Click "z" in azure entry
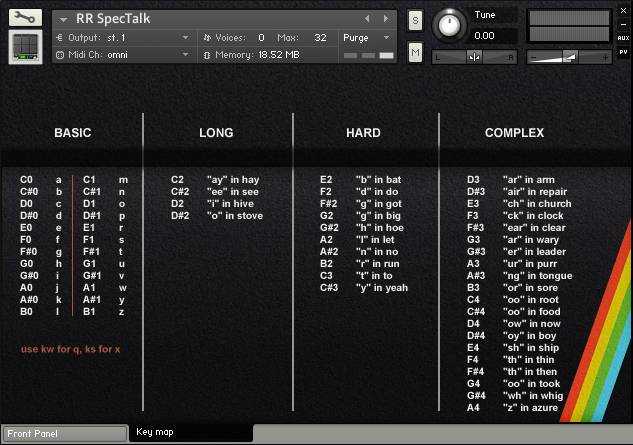The image size is (633, 445). pyautogui.click(x=530, y=408)
